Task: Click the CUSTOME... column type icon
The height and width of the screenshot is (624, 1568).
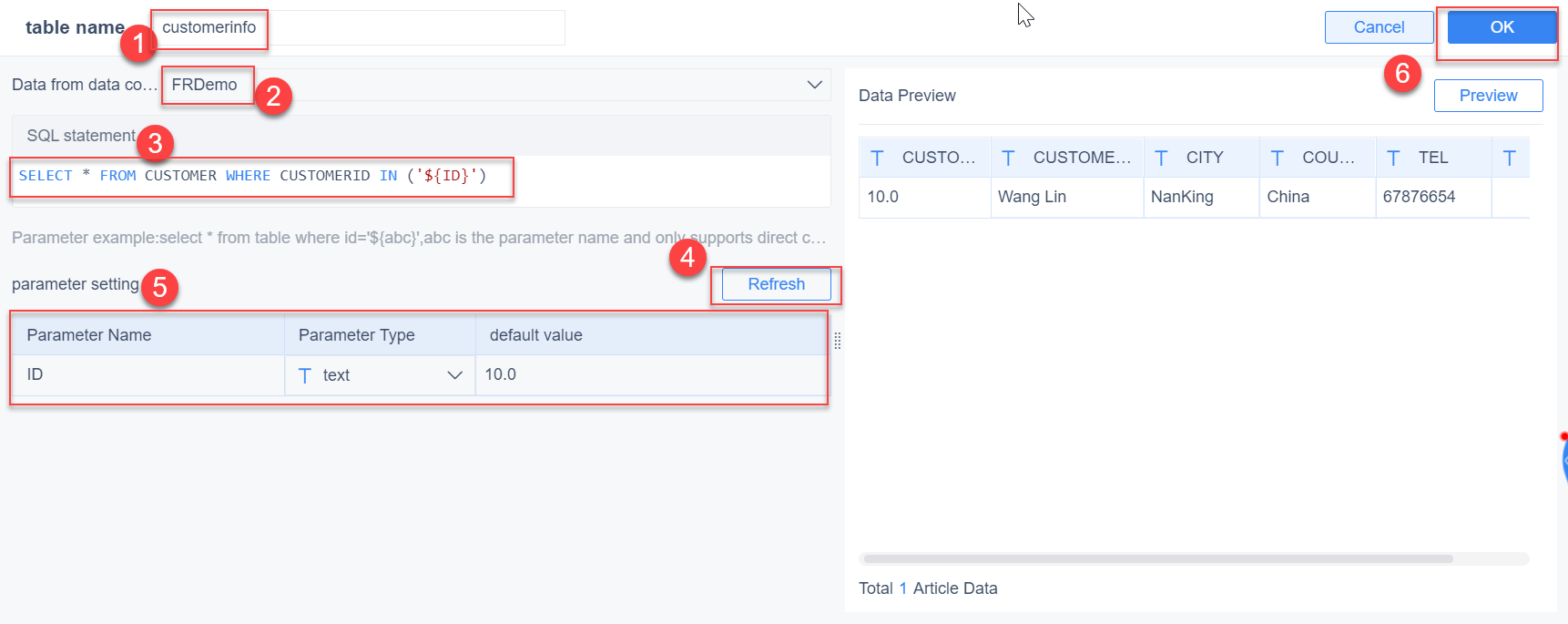Action: (x=1008, y=159)
